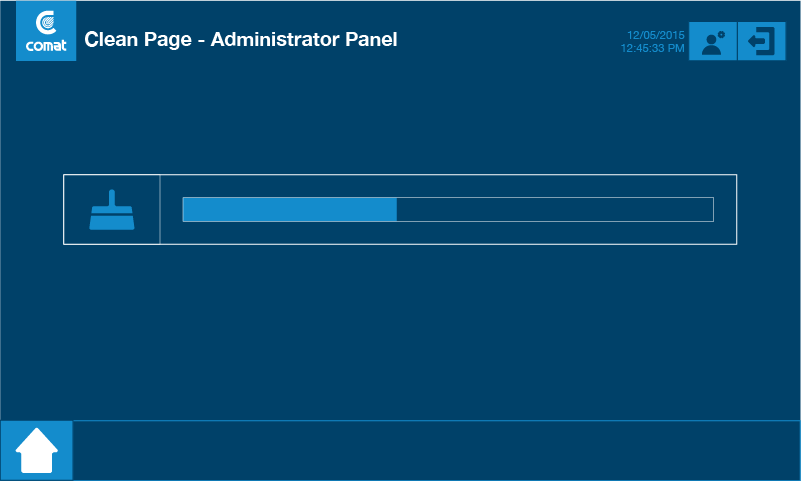The width and height of the screenshot is (801, 481).
Task: Click the filled blue portion of progress bar
Action: 290,209
